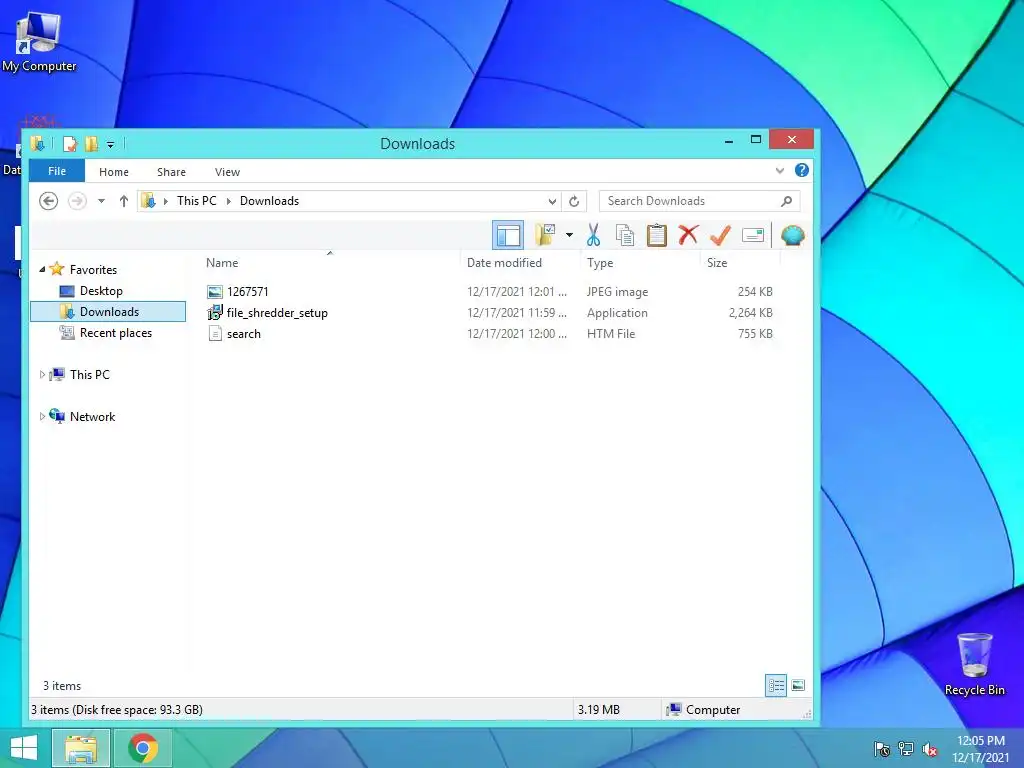
Task: Expand the ribbon with the chevron
Action: click(780, 171)
